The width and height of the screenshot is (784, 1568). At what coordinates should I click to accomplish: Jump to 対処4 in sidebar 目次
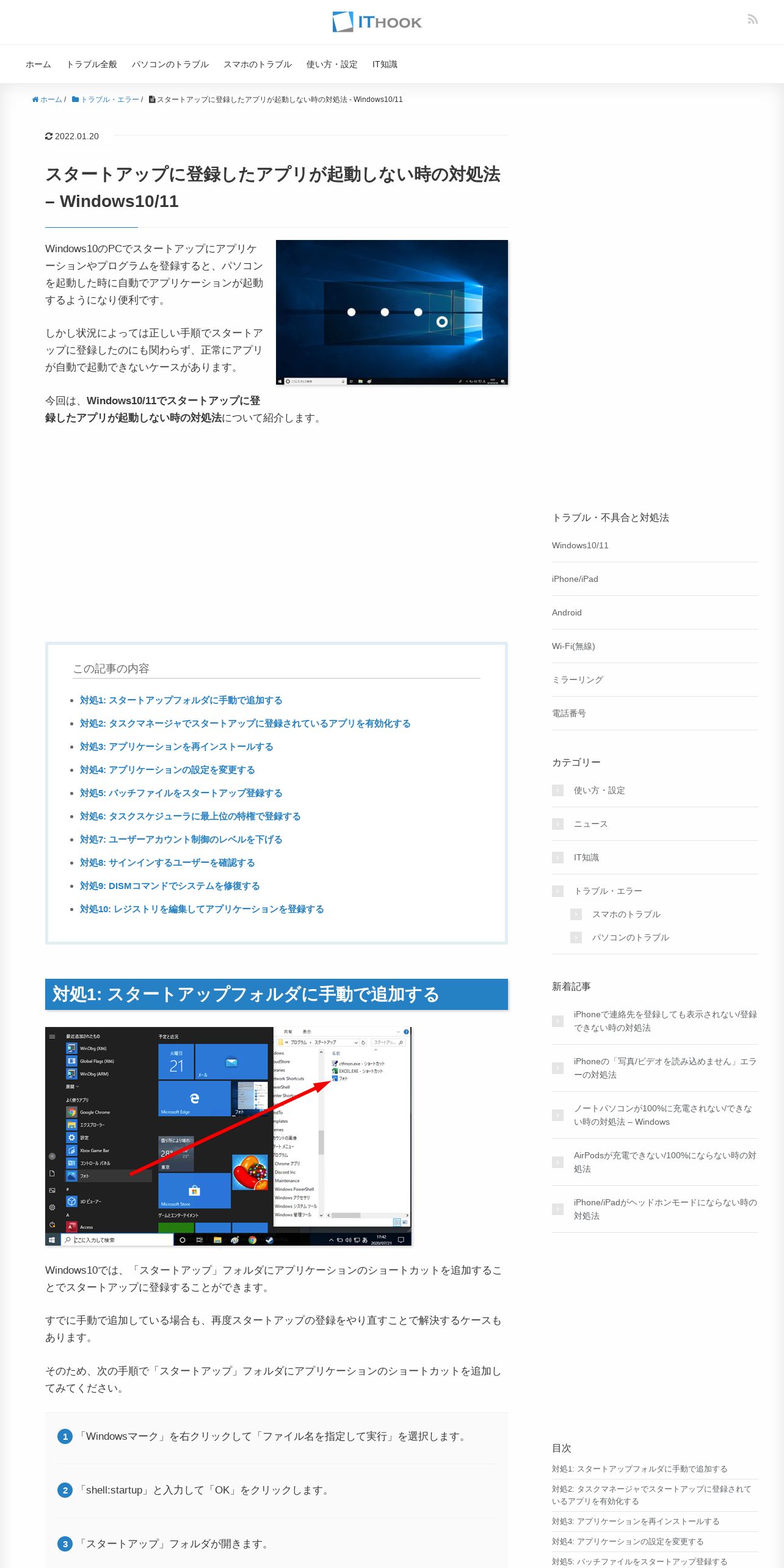pos(628,1542)
